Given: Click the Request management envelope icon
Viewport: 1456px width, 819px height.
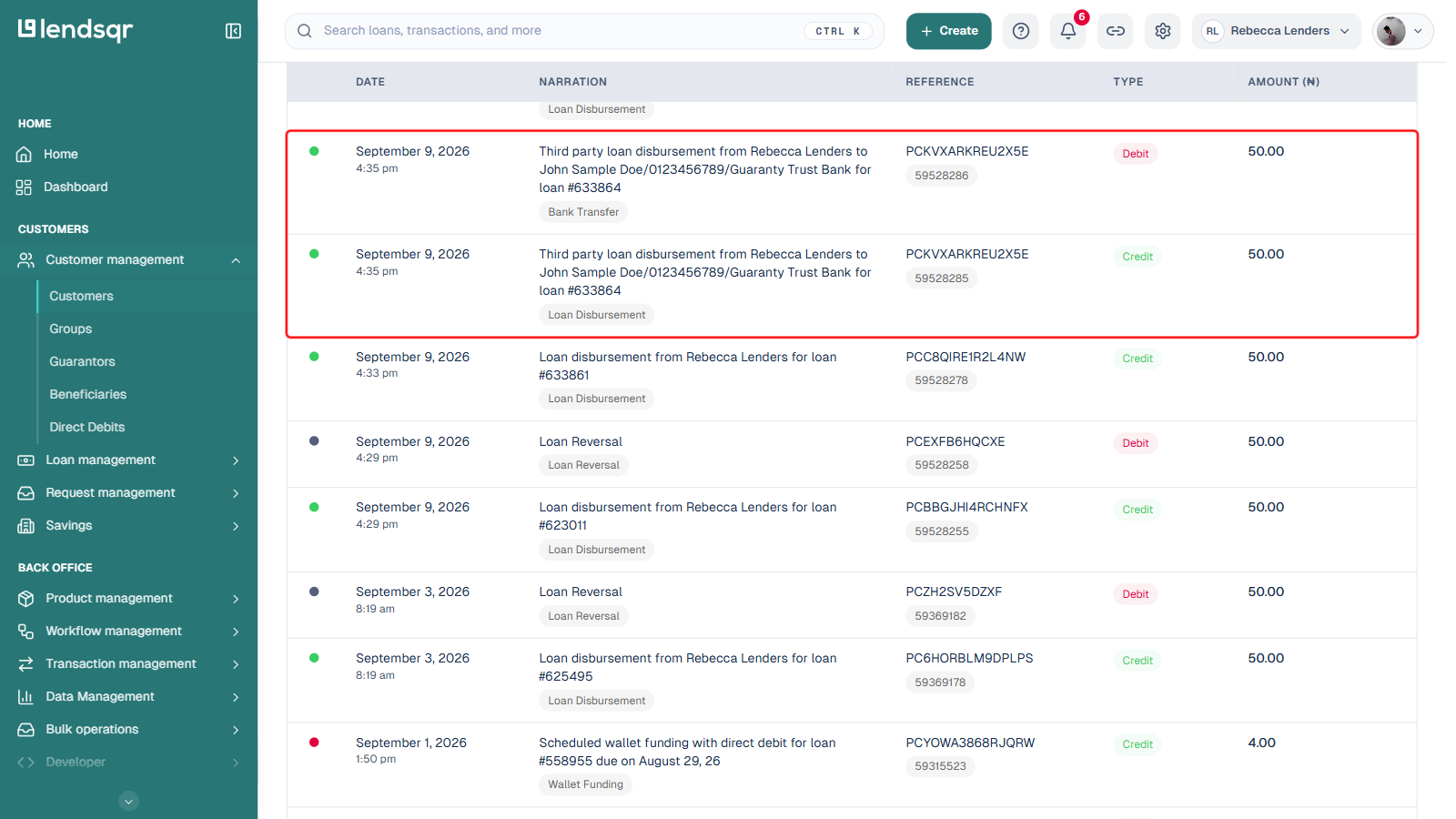Looking at the screenshot, I should pos(25,493).
